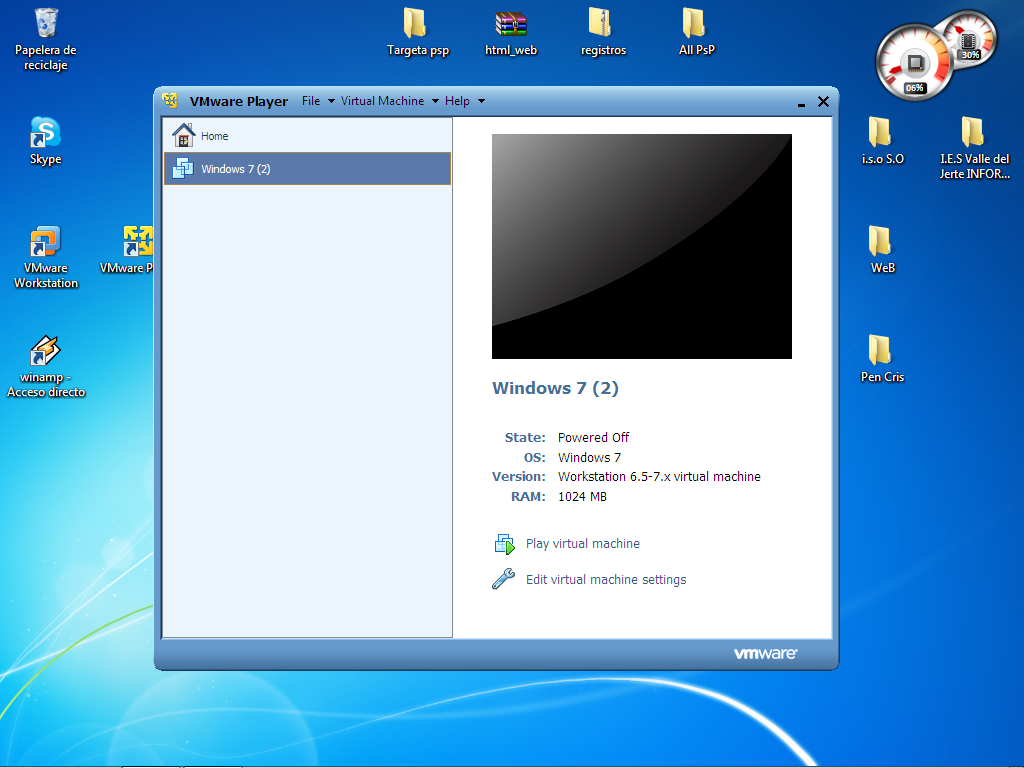Select the Windows 7 (2) VM icon
The height and width of the screenshot is (768, 1024).
tap(183, 169)
